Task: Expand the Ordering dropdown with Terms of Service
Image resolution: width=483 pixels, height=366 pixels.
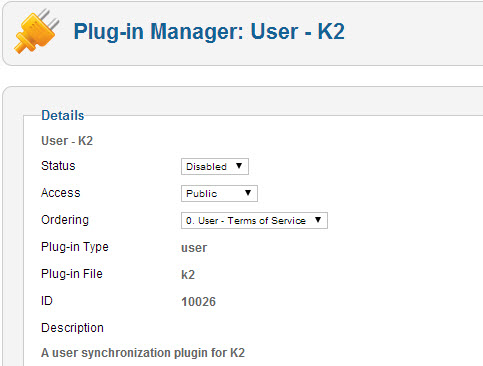Action: pos(254,220)
